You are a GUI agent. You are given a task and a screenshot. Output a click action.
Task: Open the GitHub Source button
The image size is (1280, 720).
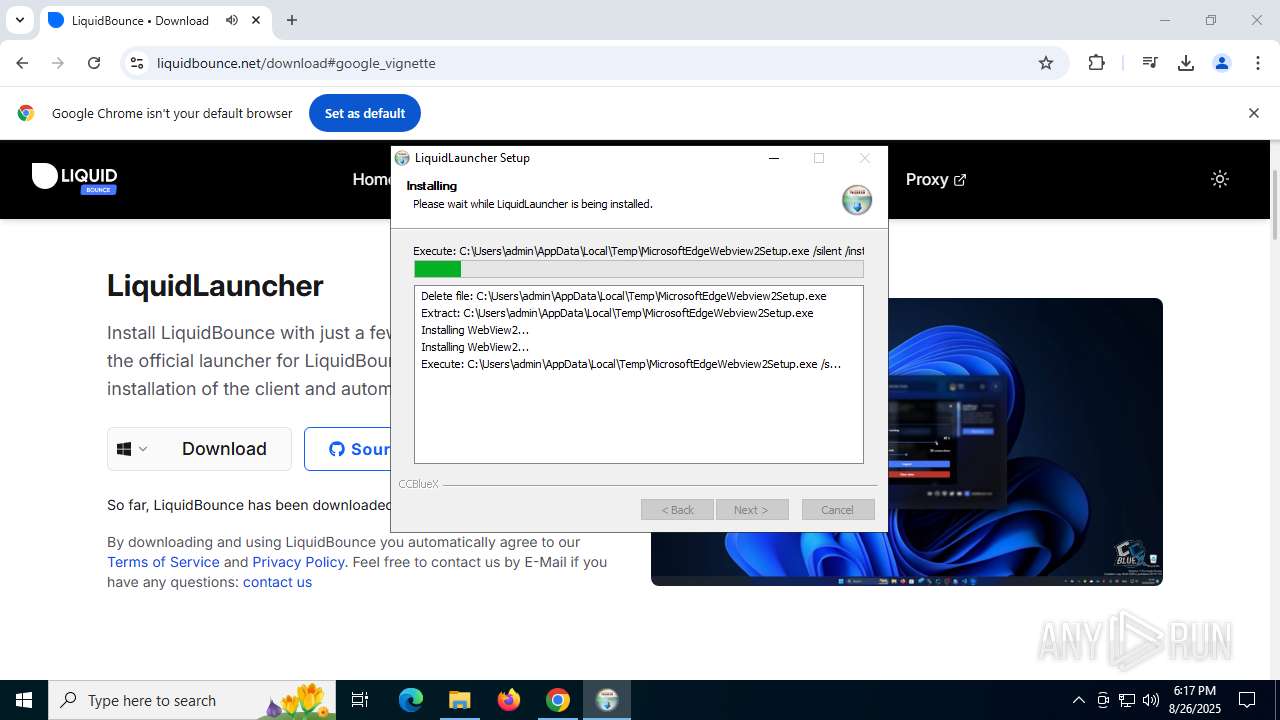347,449
